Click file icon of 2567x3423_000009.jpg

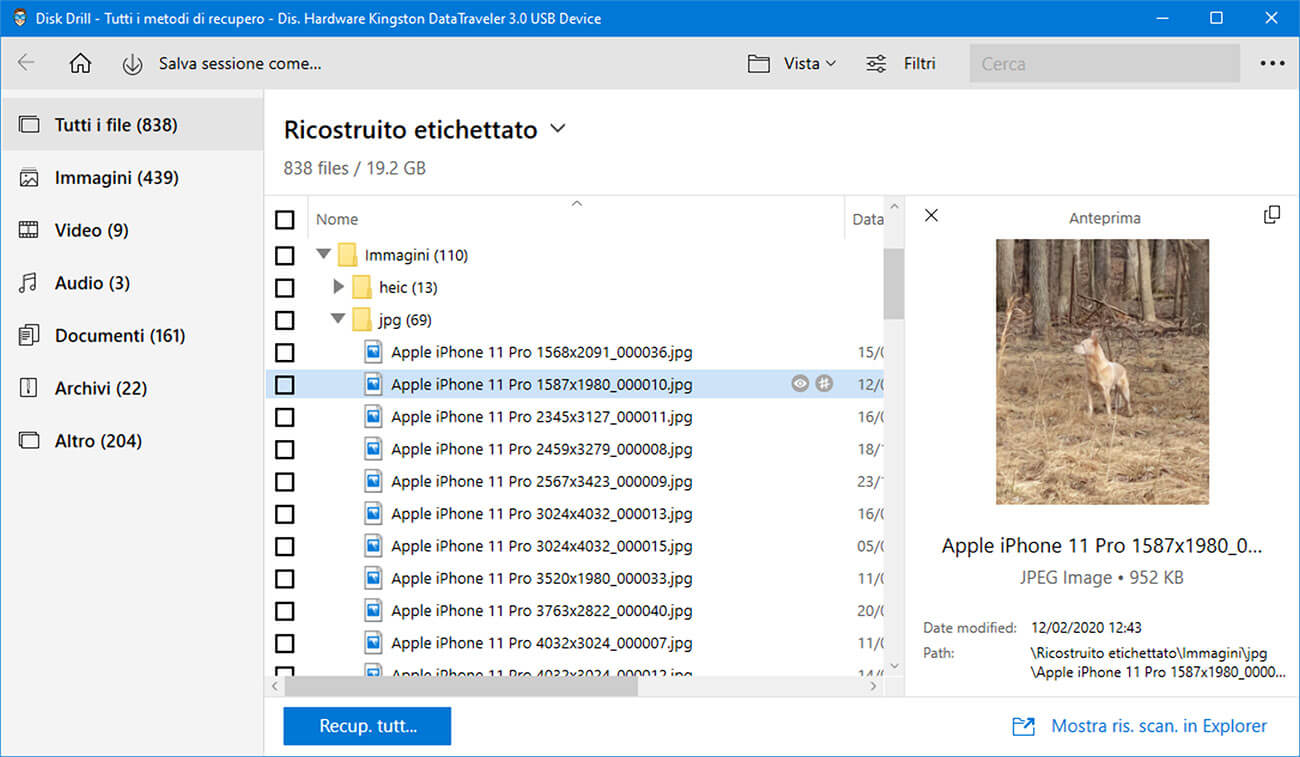(x=374, y=481)
